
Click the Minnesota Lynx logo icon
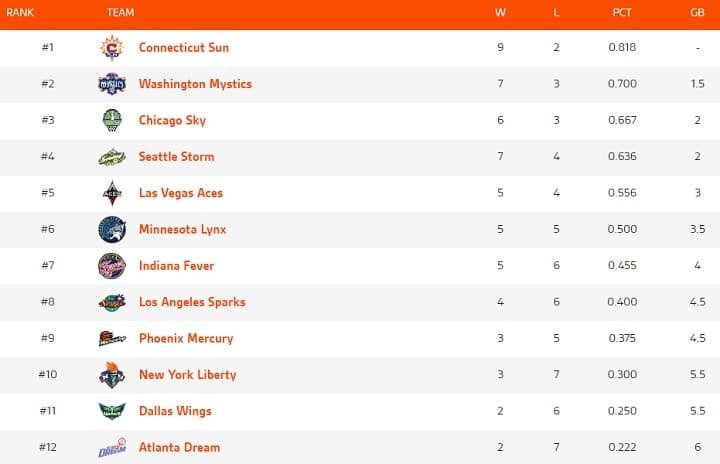112,229
